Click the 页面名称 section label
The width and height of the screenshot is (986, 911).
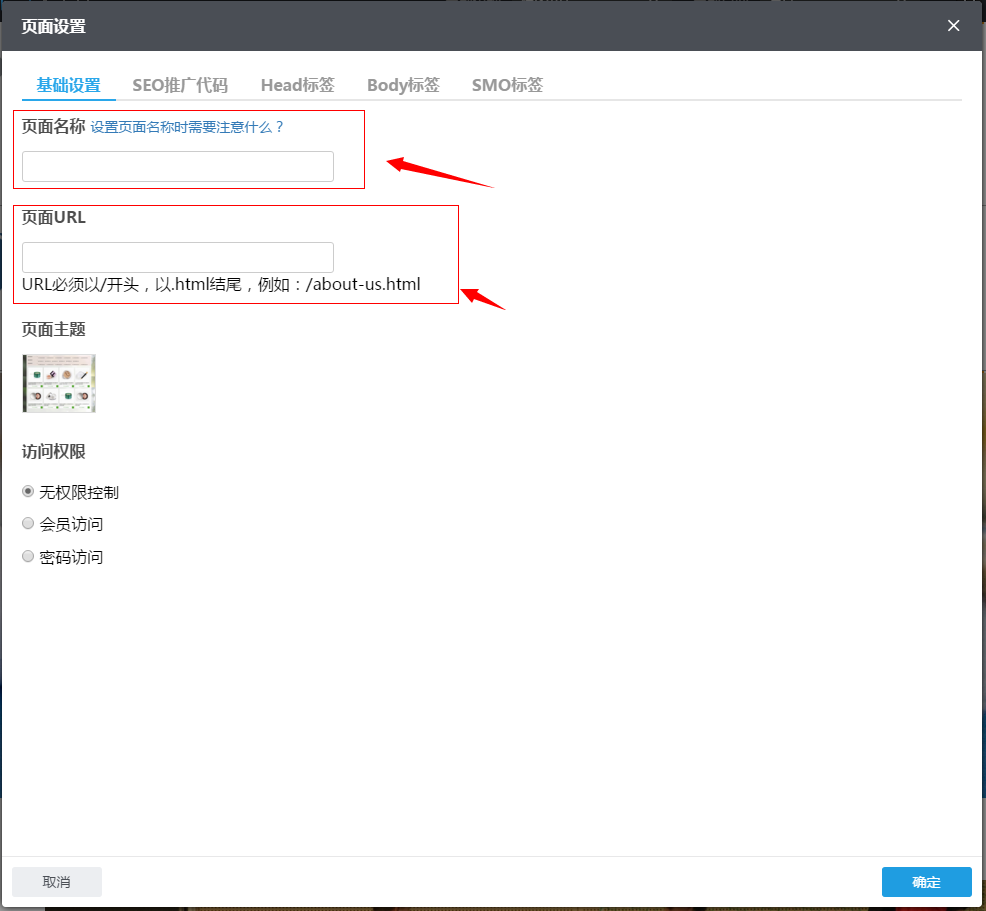coord(54,126)
